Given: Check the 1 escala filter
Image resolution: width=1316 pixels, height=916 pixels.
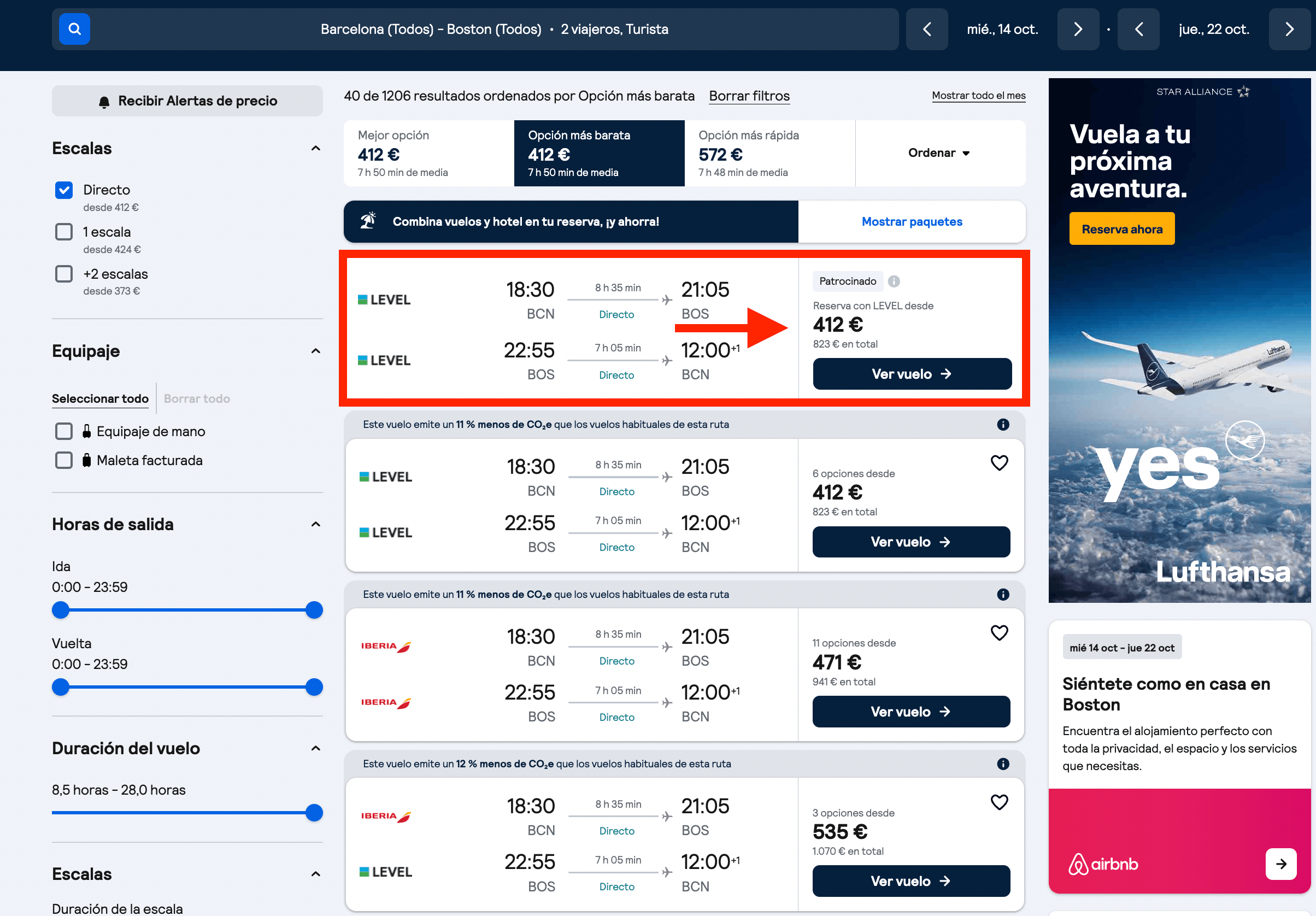Looking at the screenshot, I should coord(63,232).
